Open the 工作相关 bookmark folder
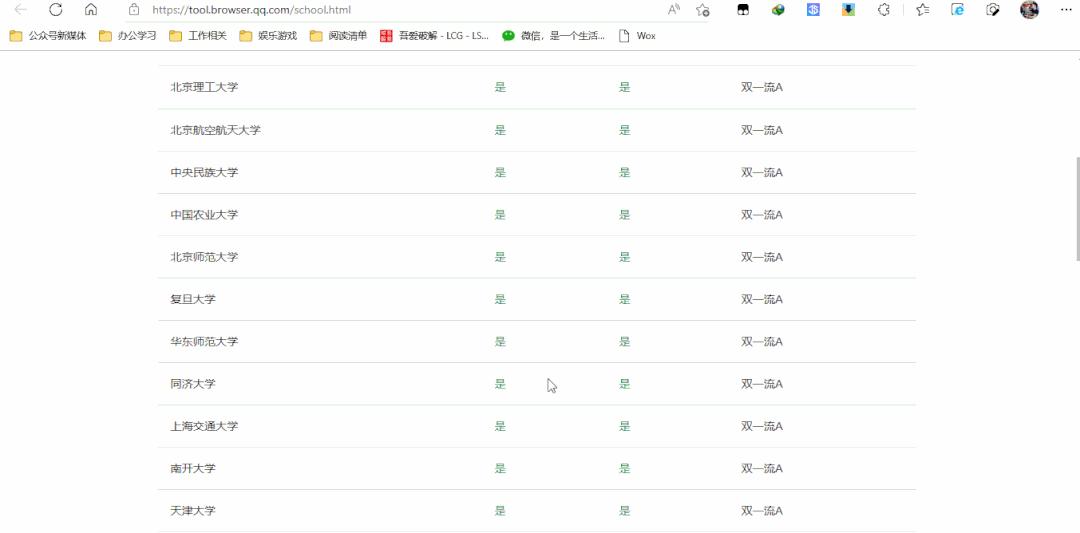Image resolution: width=1080 pixels, height=533 pixels. point(198,36)
